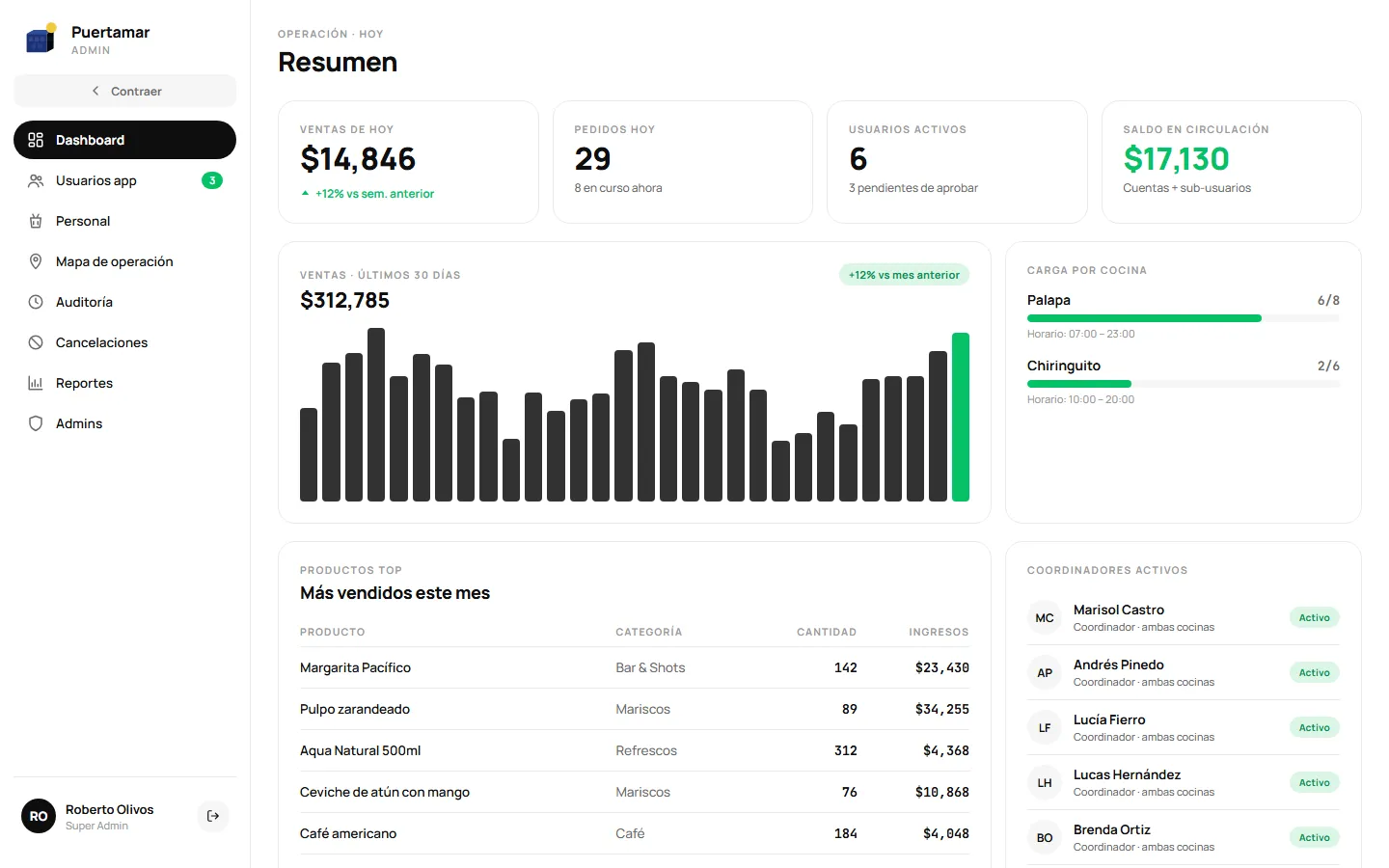1389x868 pixels.
Task: Click the LF avatar for Lucía Fierro
Action: click(1045, 727)
